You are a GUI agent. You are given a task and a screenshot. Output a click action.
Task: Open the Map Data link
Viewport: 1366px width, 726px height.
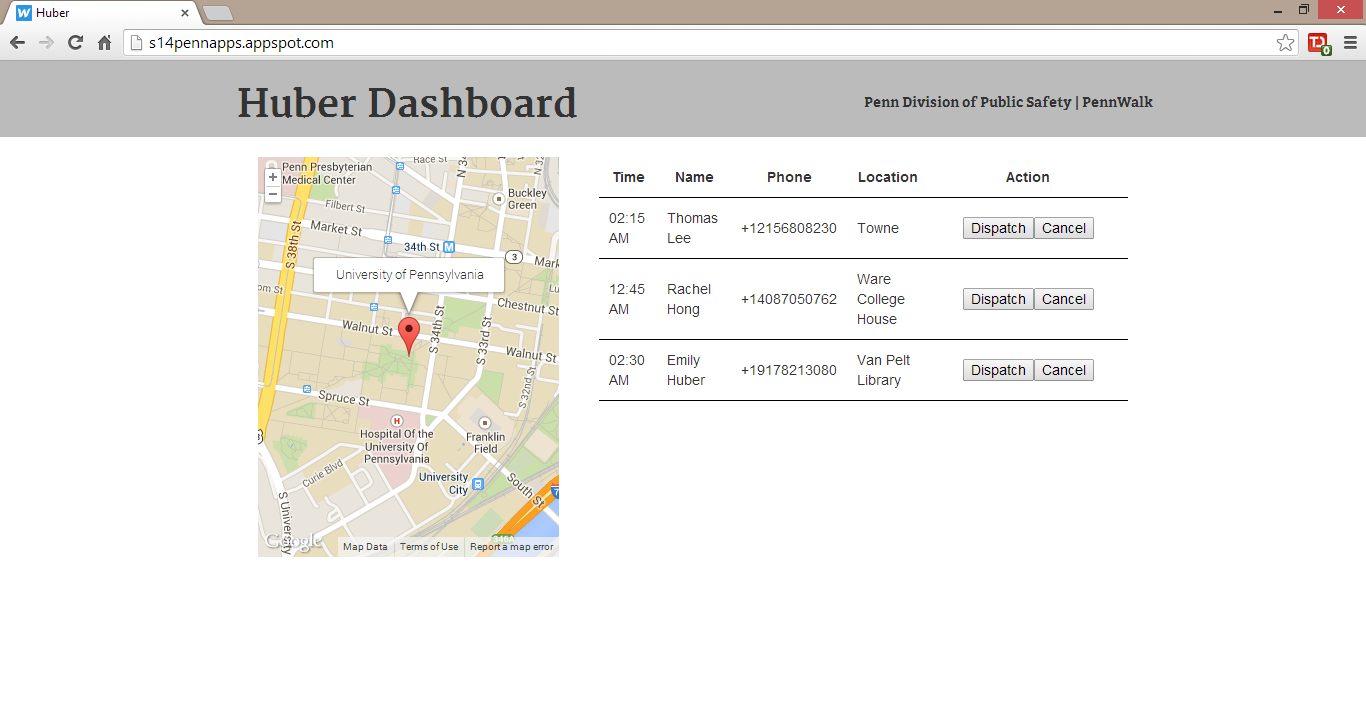tap(365, 547)
